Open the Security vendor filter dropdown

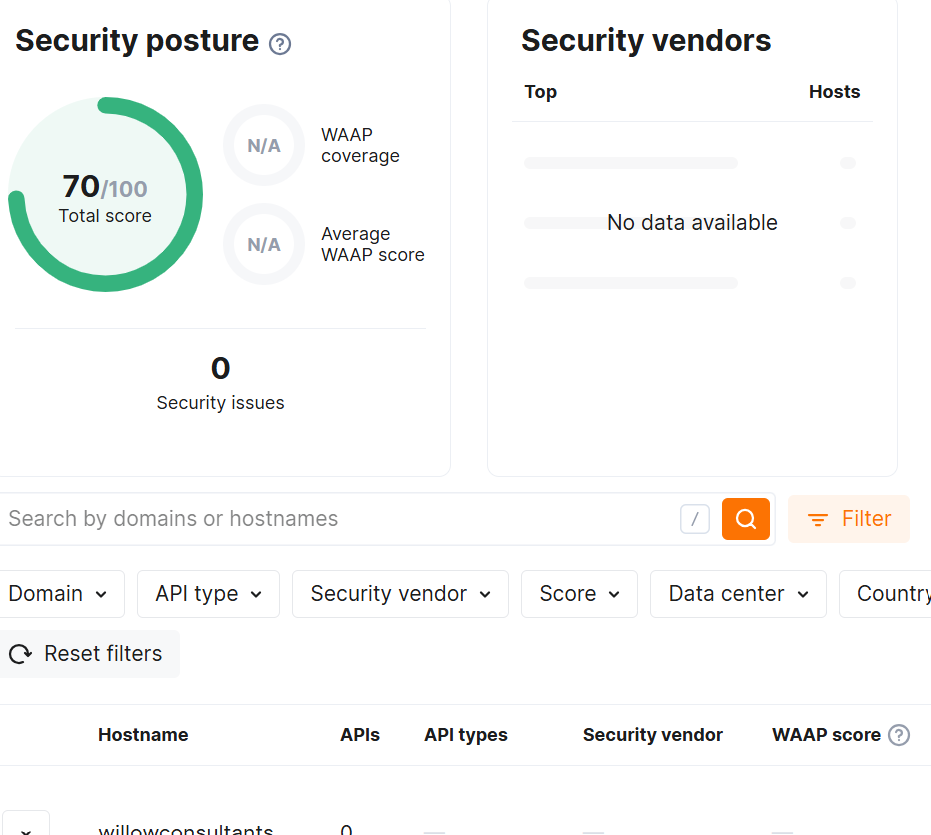400,593
